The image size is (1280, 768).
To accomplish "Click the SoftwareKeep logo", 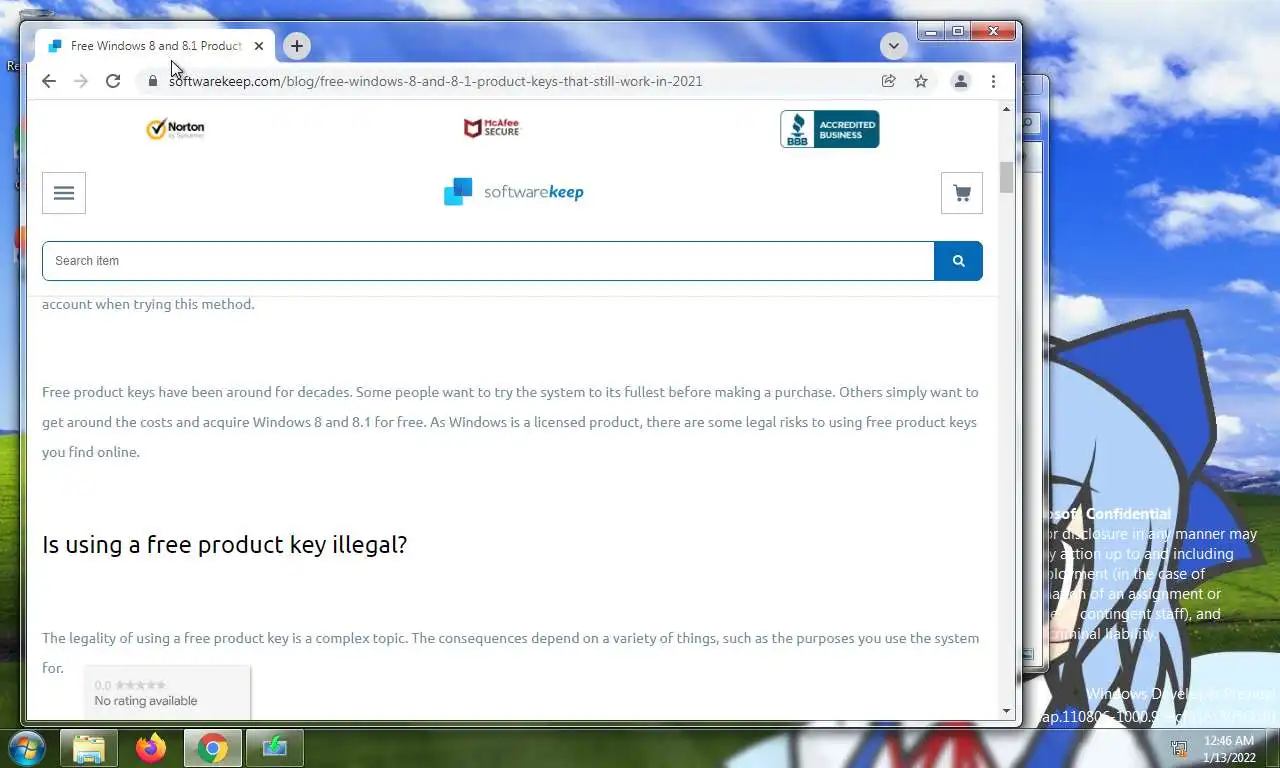I will [514, 192].
